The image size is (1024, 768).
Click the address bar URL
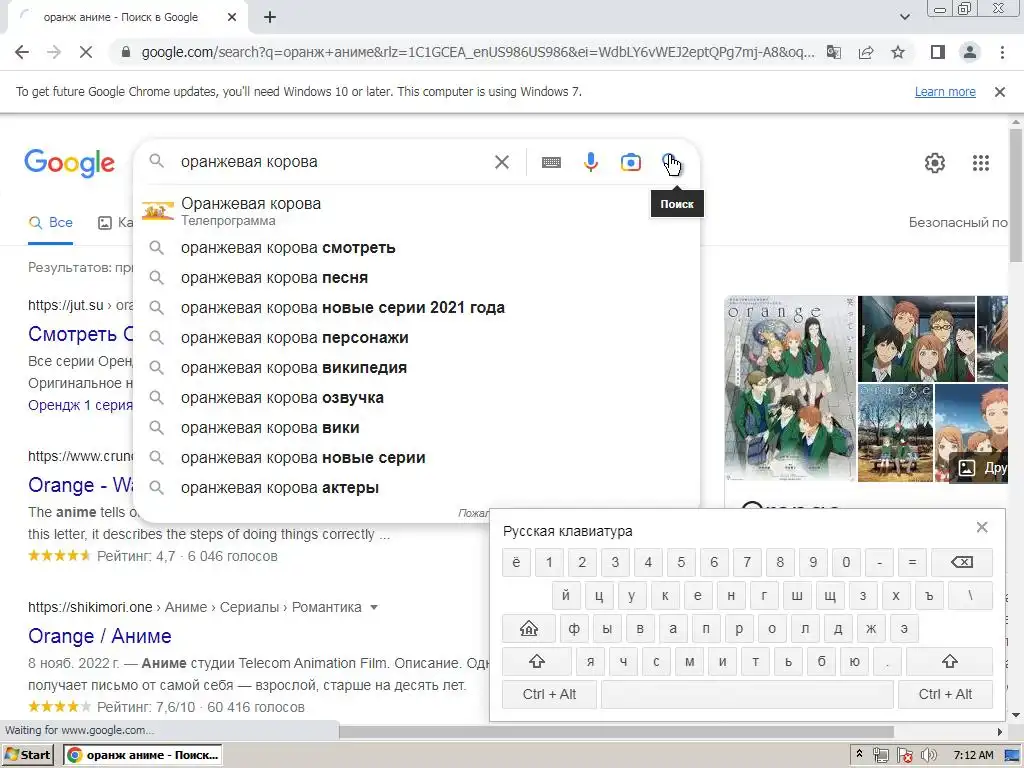coord(478,52)
